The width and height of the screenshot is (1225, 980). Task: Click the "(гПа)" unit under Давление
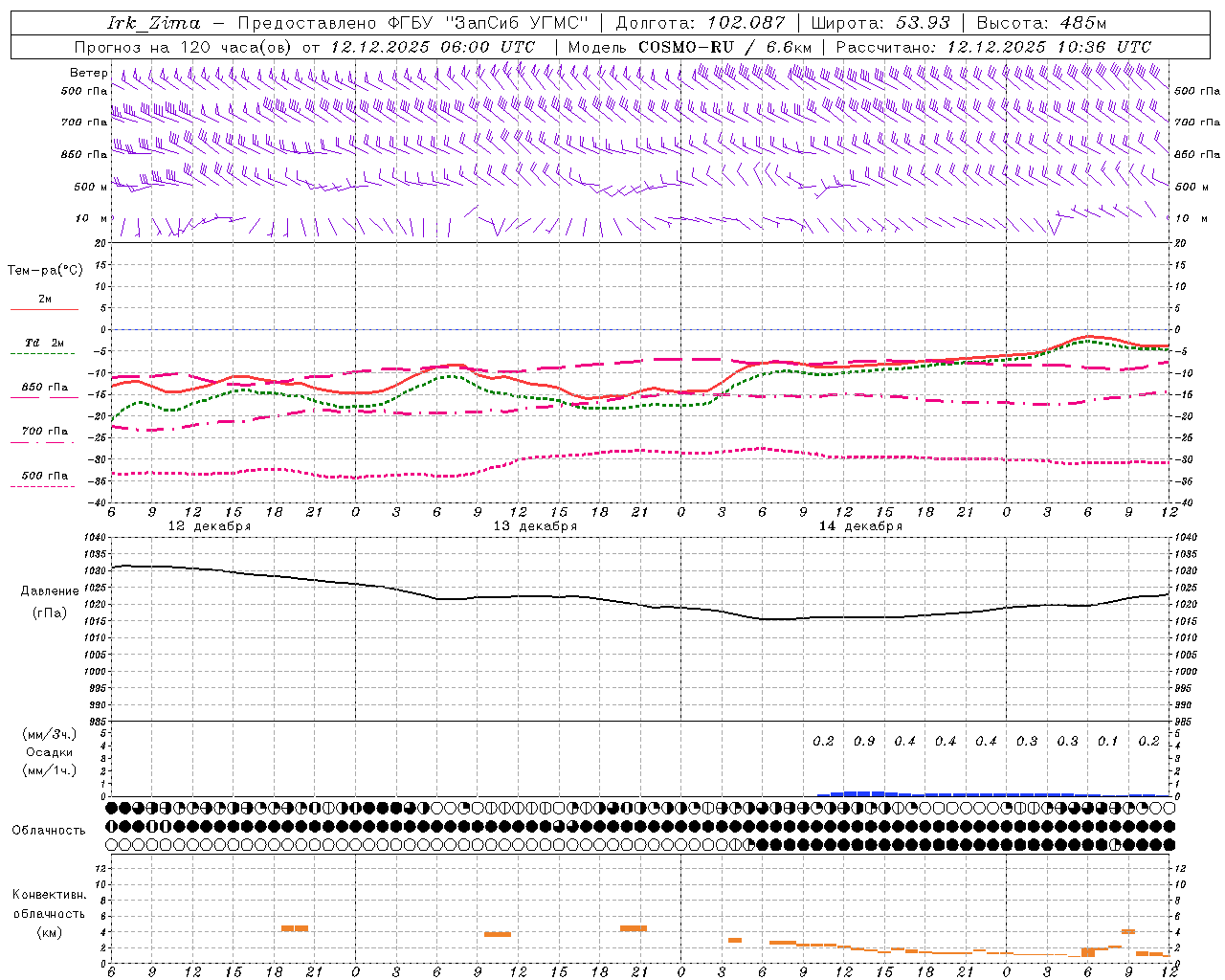point(50,612)
